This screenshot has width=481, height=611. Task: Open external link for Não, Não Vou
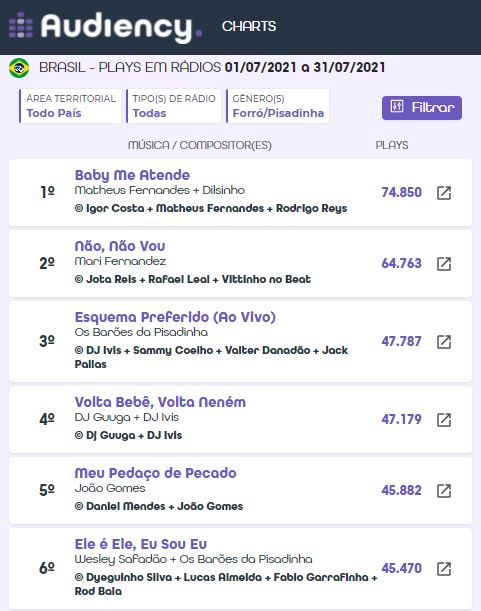point(444,264)
